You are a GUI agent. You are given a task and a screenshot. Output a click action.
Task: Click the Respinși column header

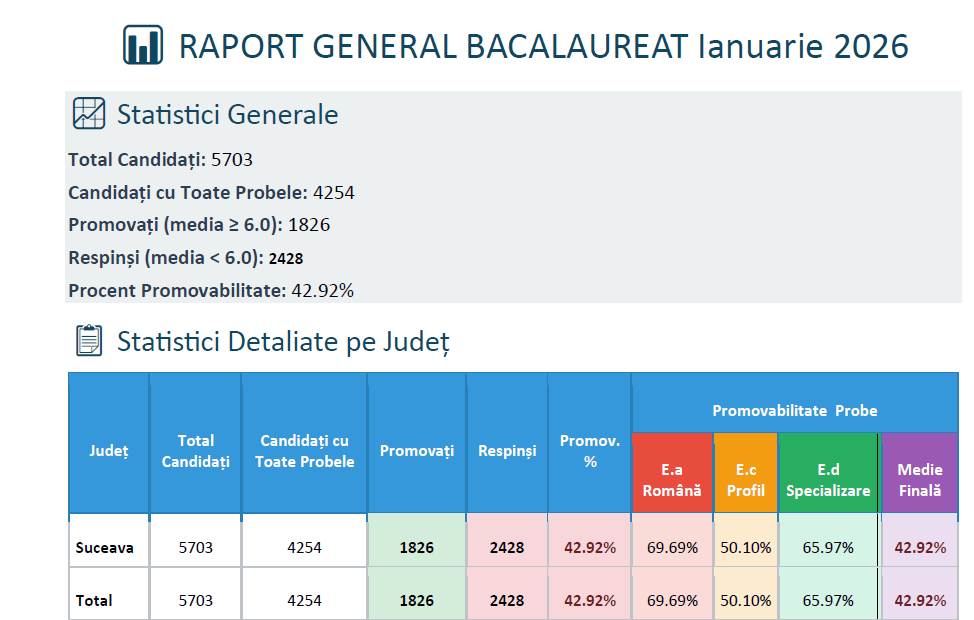point(507,451)
